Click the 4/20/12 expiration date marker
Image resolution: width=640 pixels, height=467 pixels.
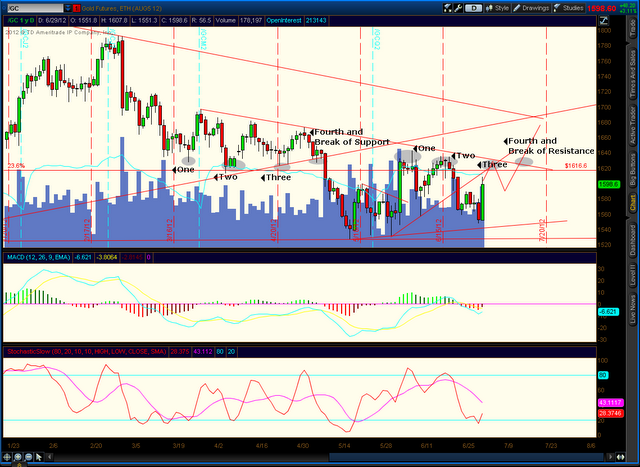[274, 231]
